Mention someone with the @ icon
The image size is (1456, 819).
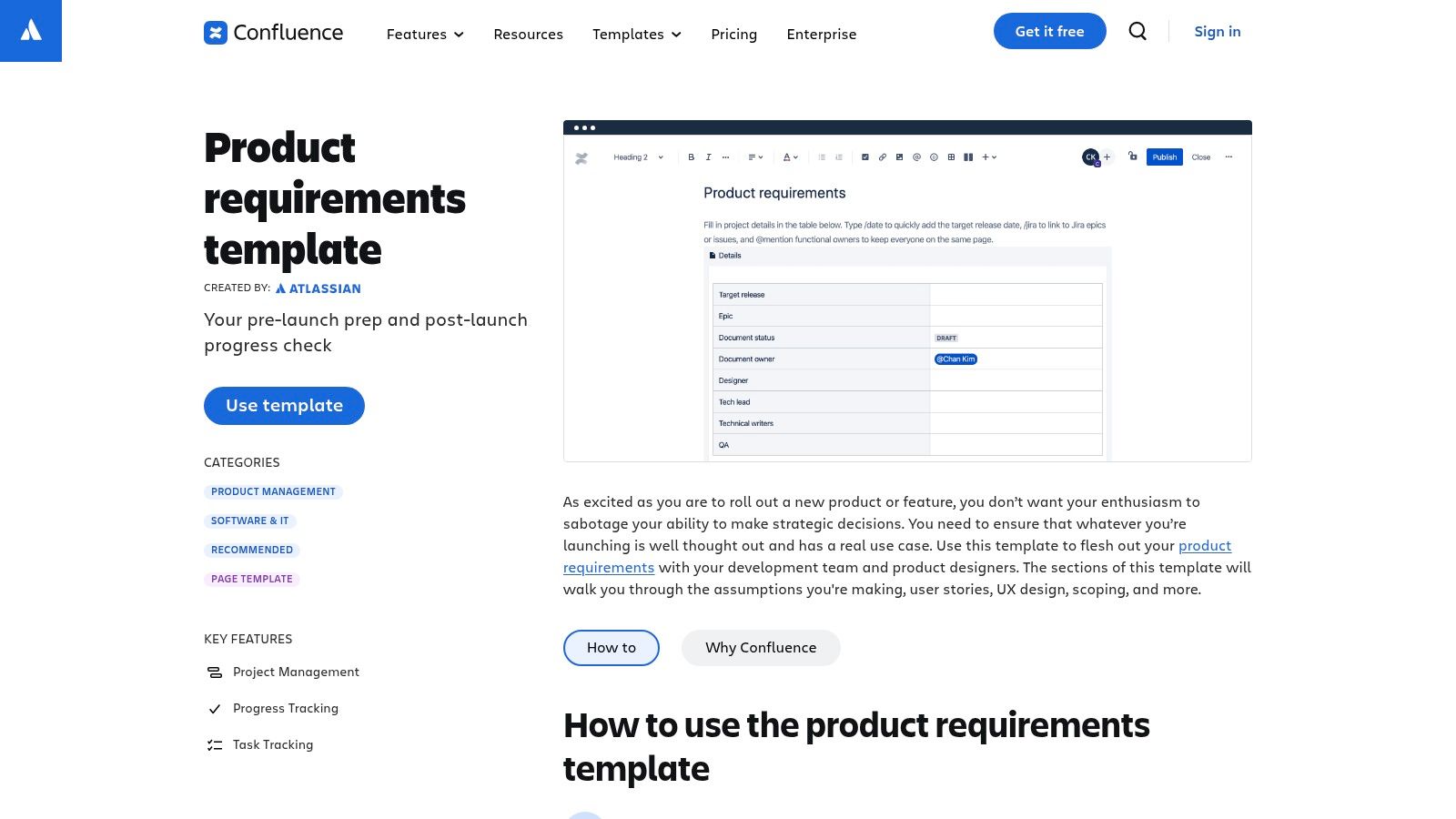(917, 157)
